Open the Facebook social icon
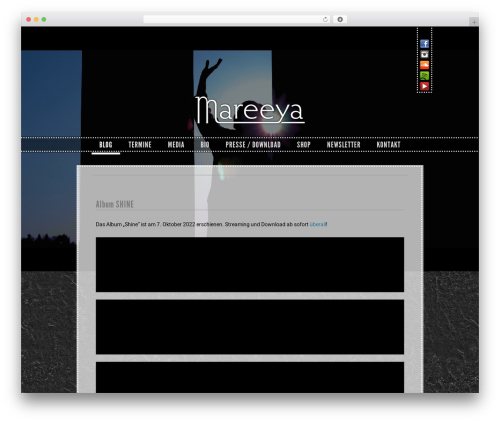The width and height of the screenshot is (500, 423). 424,44
